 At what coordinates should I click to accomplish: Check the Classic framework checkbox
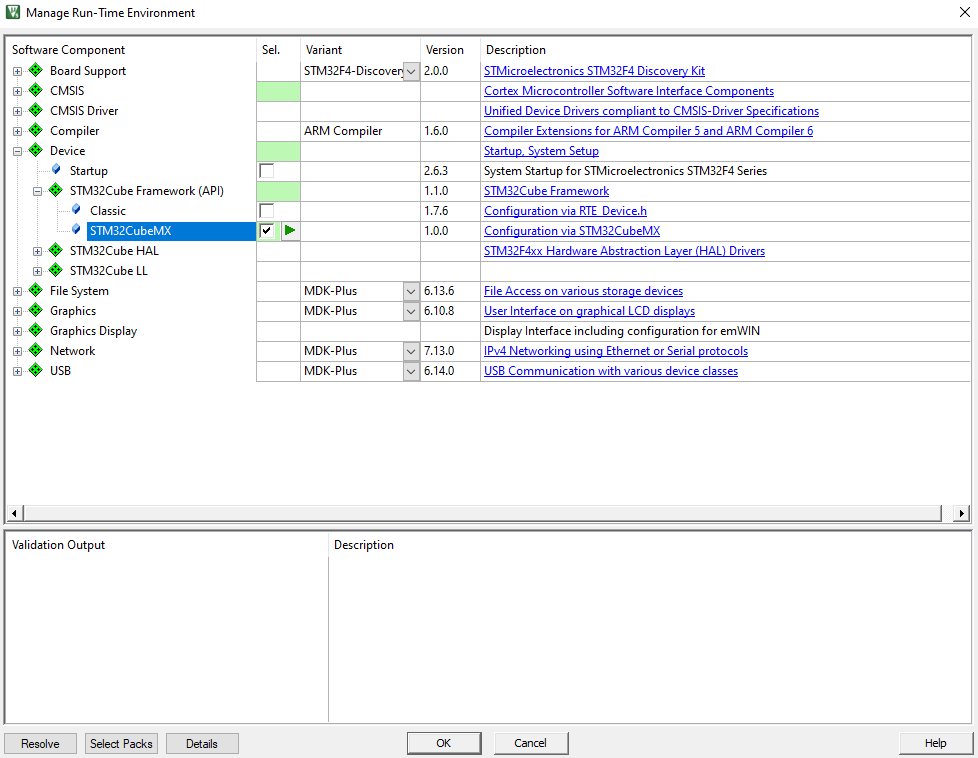(266, 210)
